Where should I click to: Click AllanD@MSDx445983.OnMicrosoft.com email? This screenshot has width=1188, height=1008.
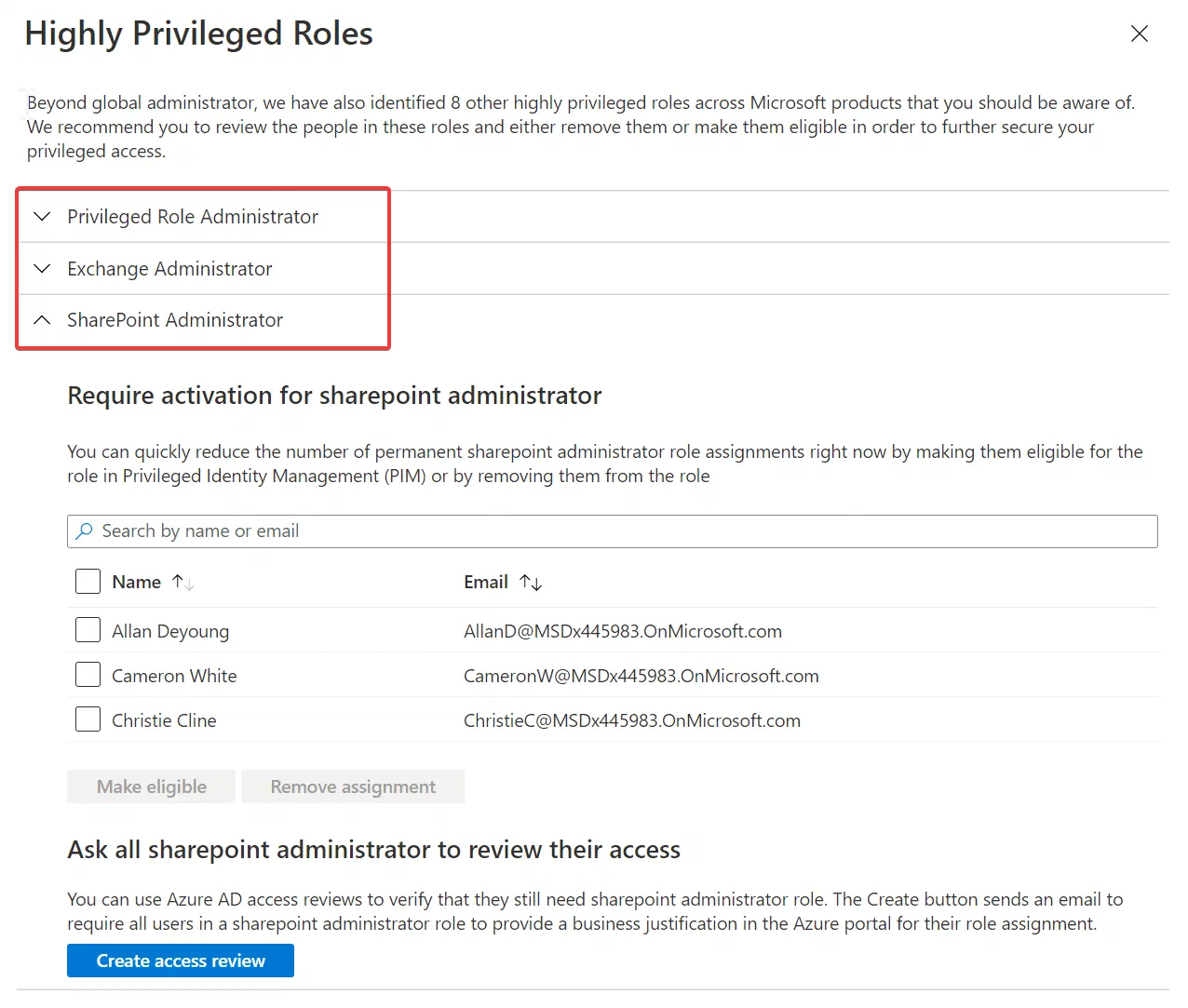(623, 631)
